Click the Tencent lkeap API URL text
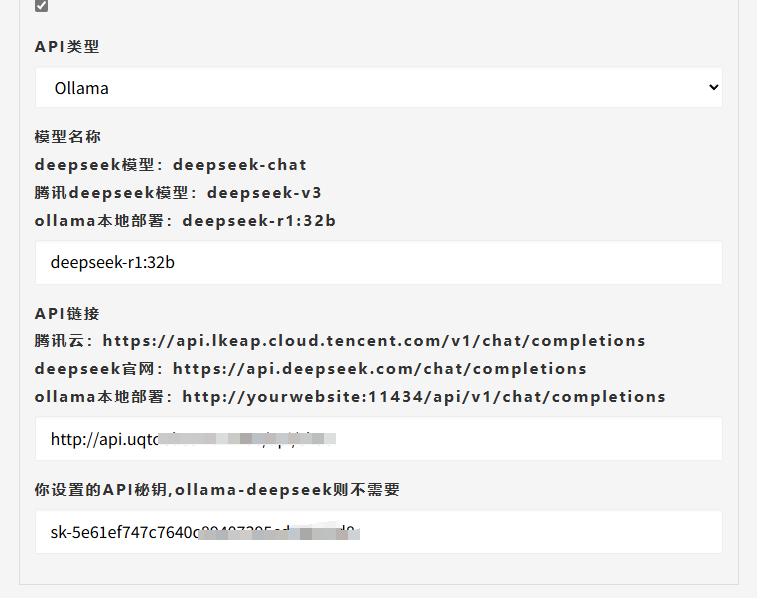The width and height of the screenshot is (757, 598). point(374,341)
